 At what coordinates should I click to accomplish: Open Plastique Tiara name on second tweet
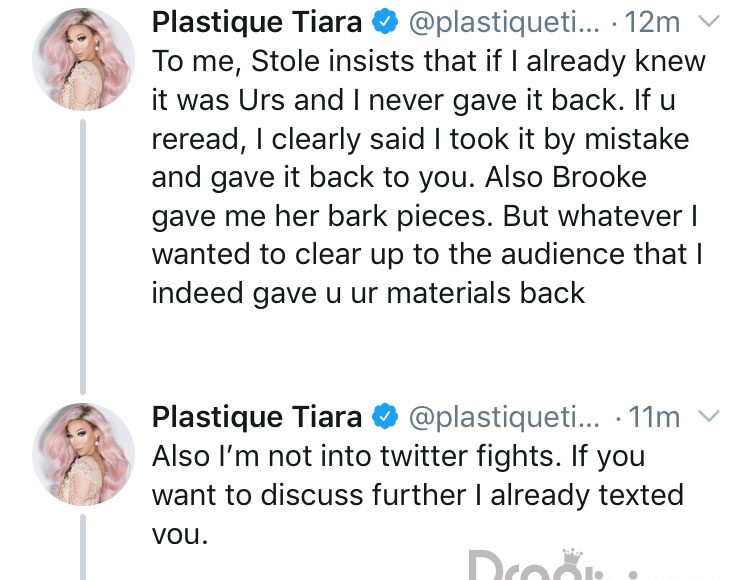[257, 417]
